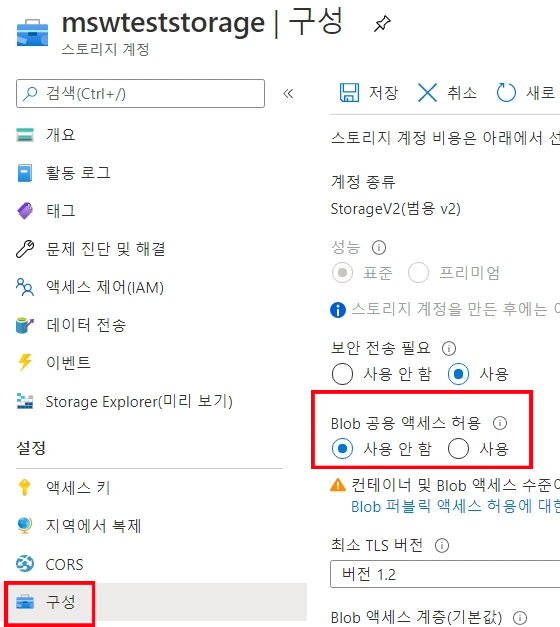Screen dimensions: 560x627
Task: Select 표준 performance radio button
Action: (342, 273)
